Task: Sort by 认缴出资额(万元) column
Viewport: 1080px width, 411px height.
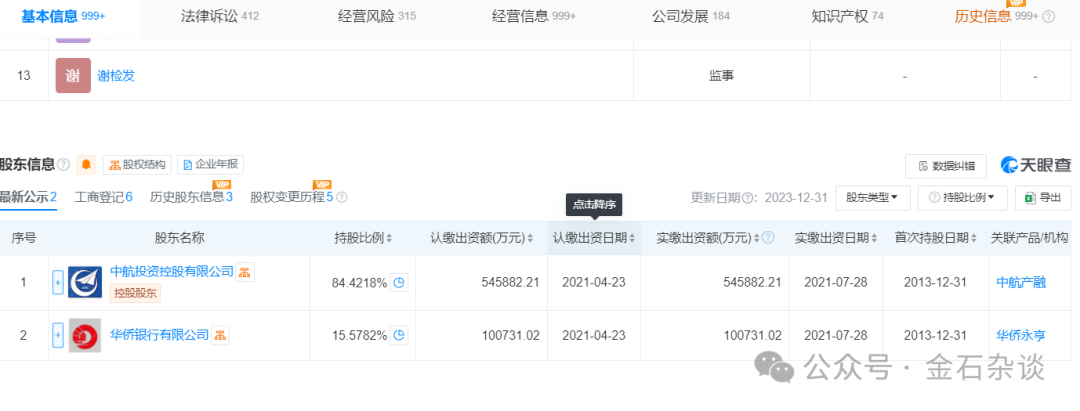Action: click(482, 238)
